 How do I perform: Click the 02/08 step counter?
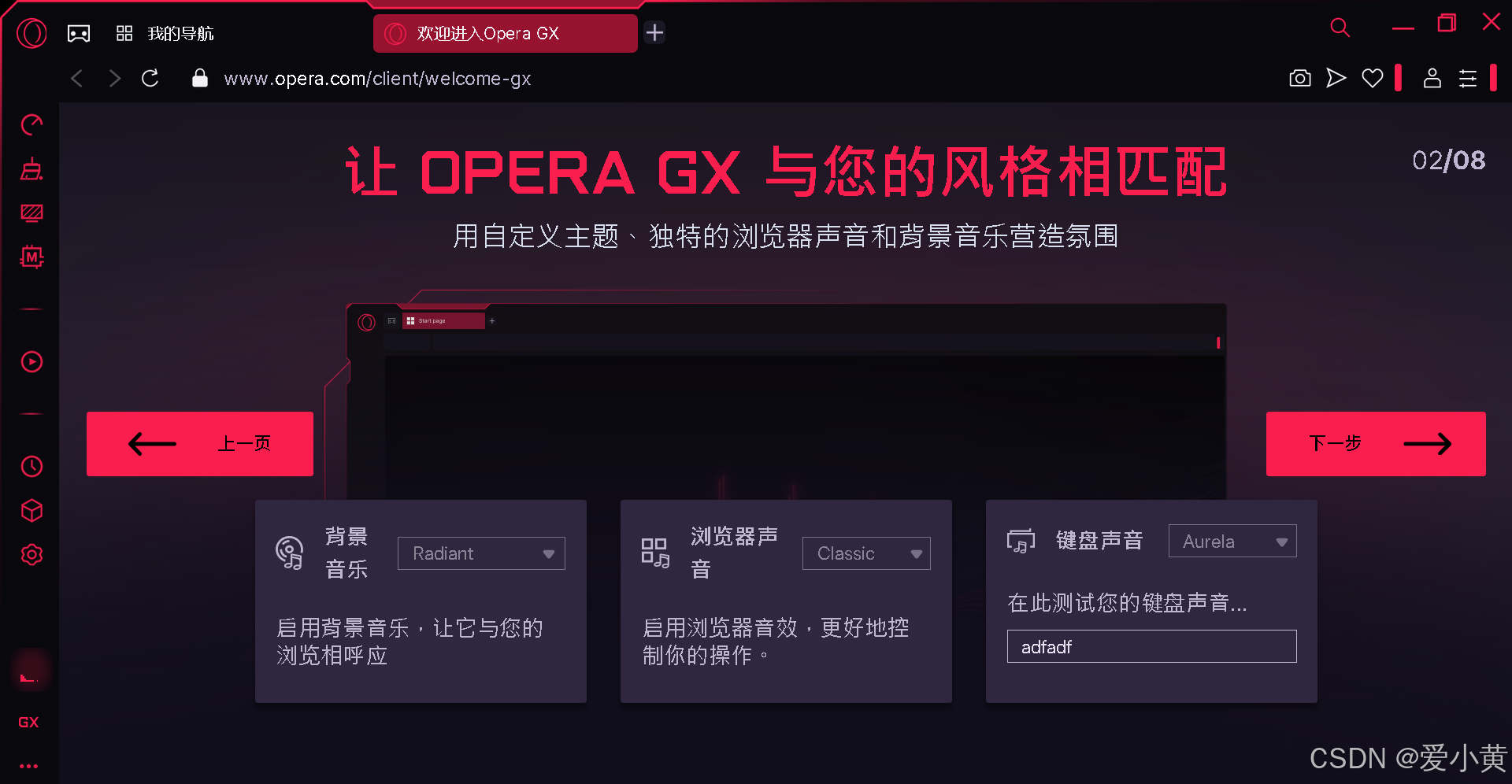click(x=1448, y=161)
